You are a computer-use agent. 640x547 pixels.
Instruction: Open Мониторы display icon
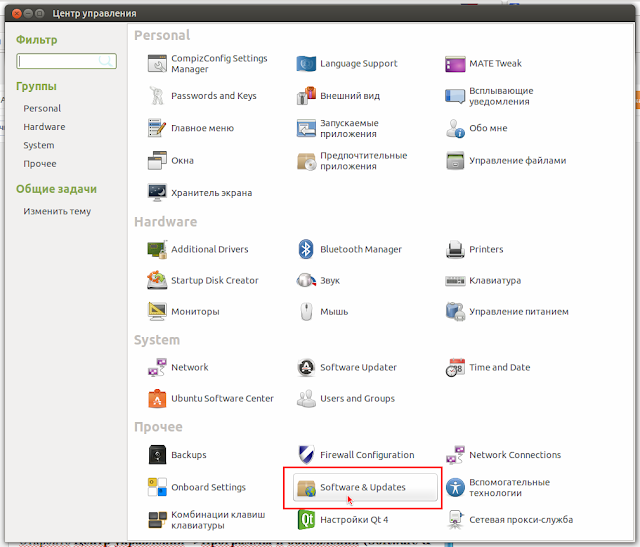157,311
